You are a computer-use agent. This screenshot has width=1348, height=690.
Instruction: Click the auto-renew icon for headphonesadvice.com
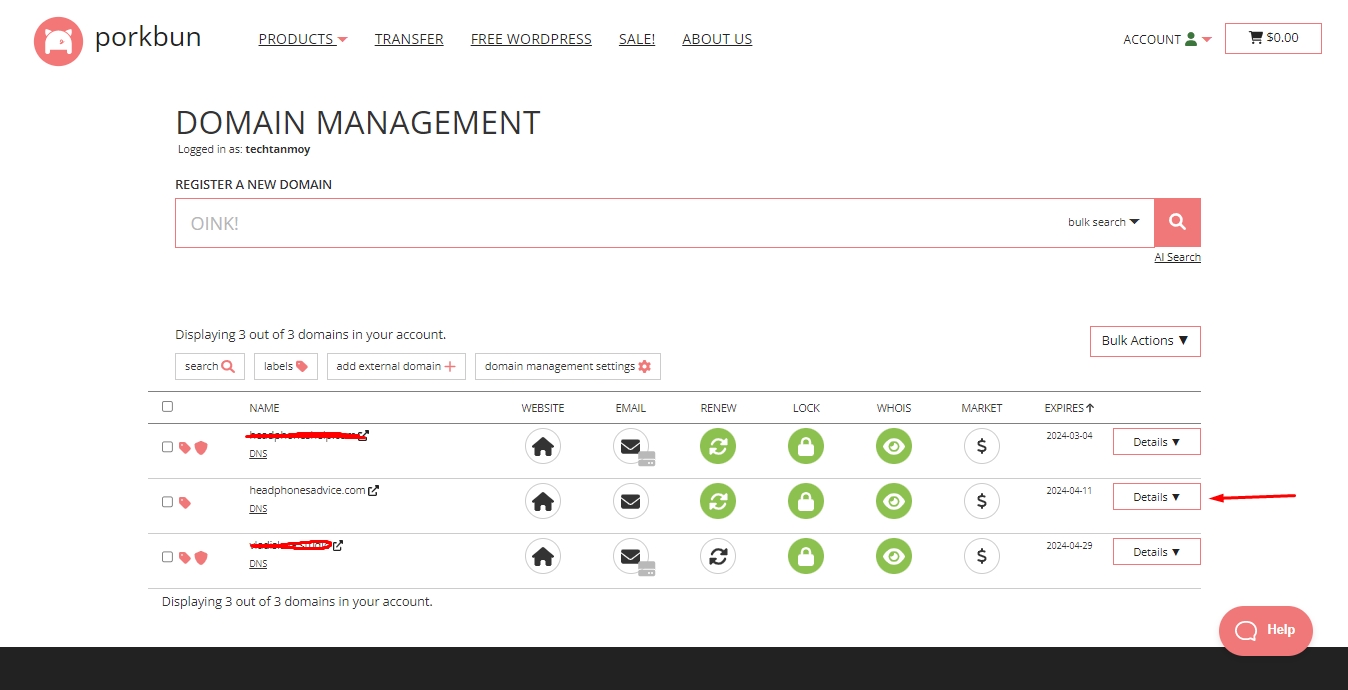(x=717, y=501)
